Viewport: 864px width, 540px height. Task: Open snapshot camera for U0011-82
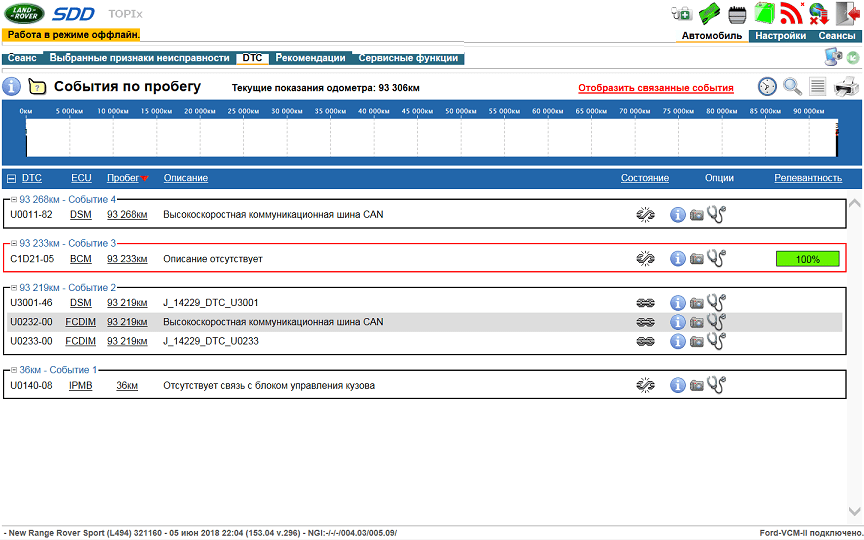(697, 215)
